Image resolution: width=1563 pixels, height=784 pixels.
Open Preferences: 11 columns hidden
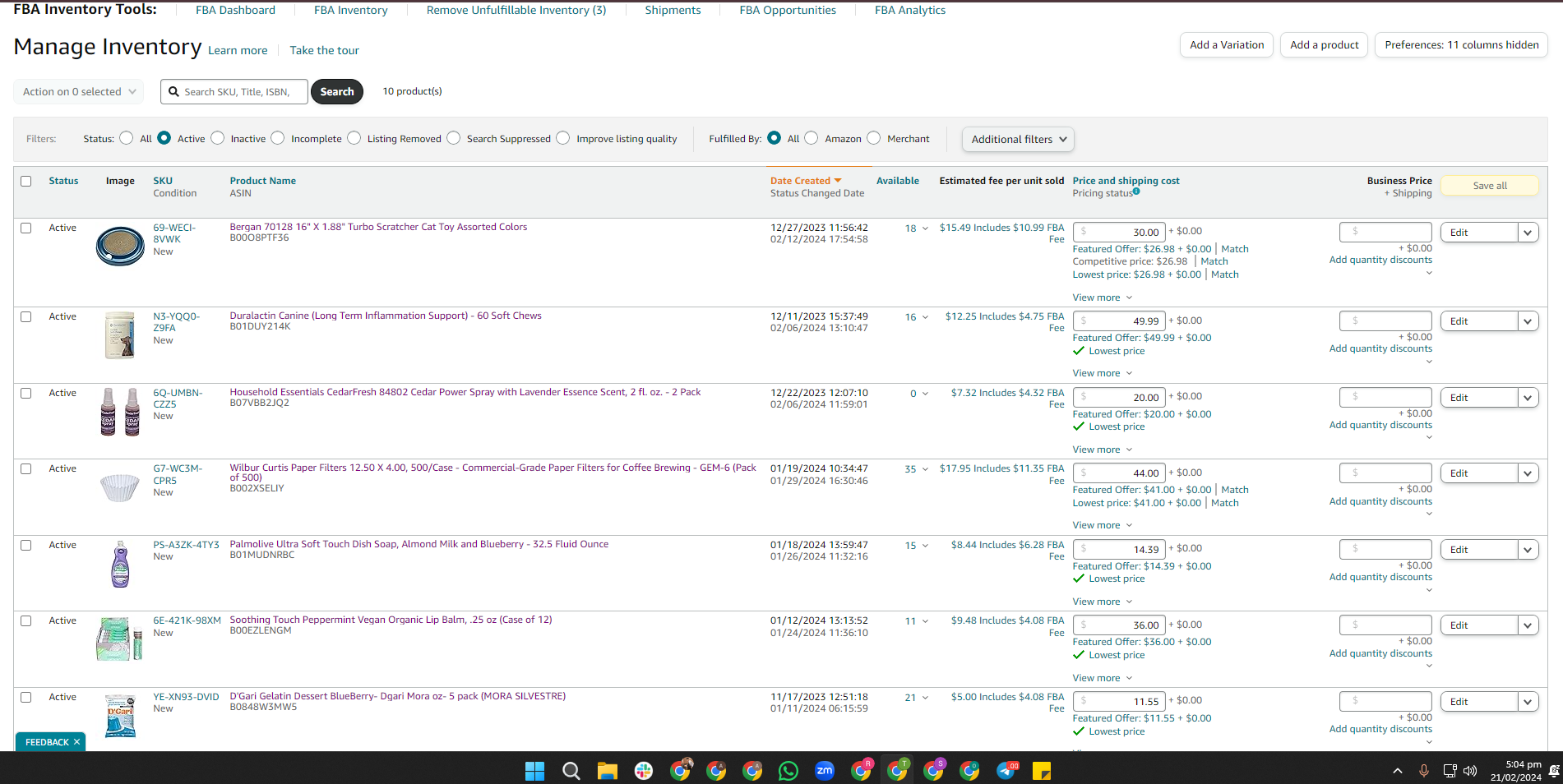click(1461, 45)
